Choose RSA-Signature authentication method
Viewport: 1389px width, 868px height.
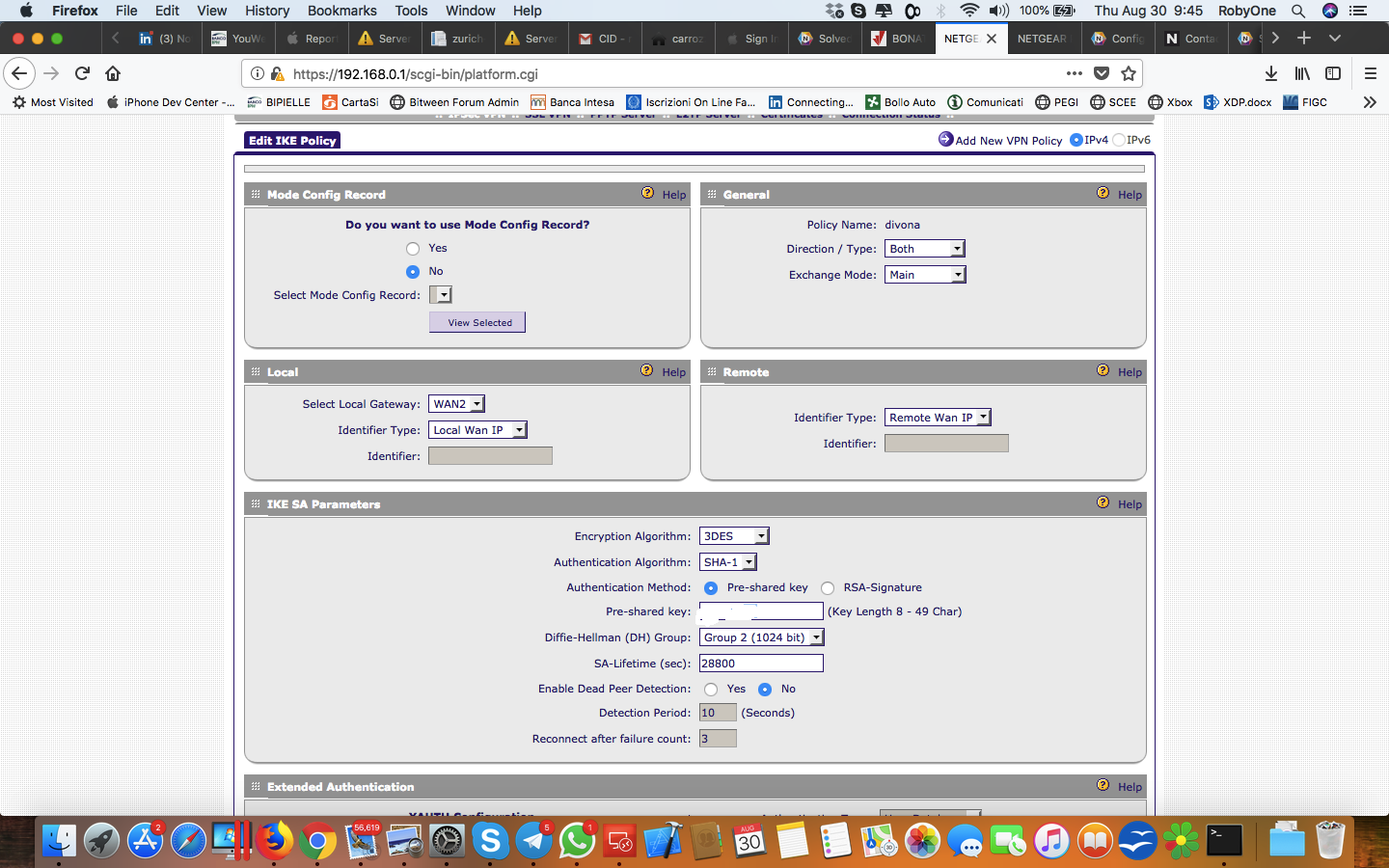point(828,588)
